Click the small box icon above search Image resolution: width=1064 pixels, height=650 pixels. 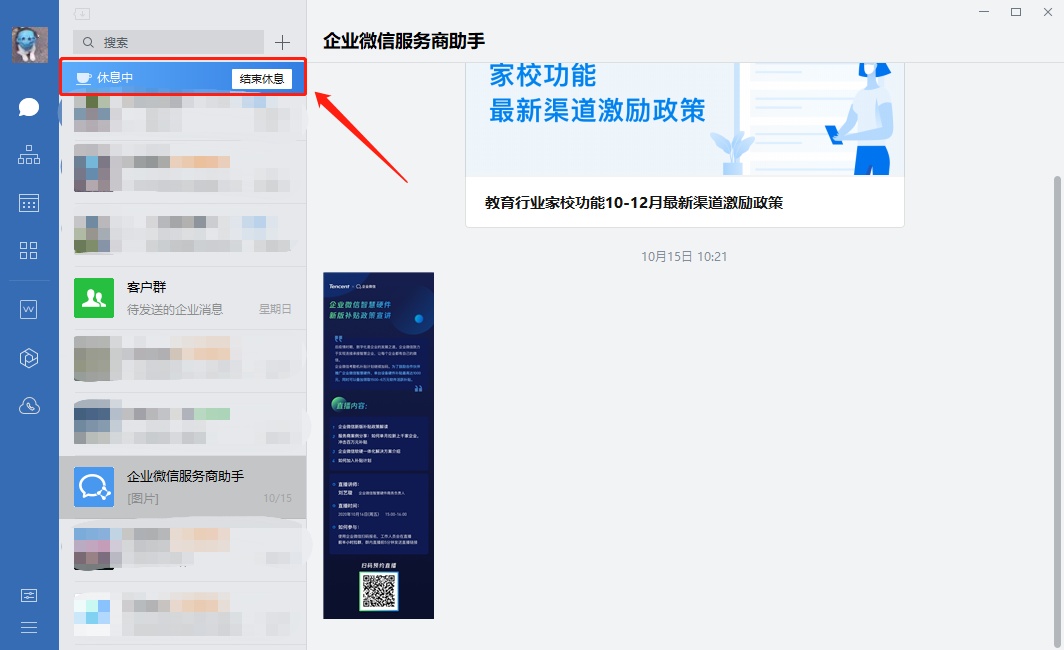click(x=82, y=14)
